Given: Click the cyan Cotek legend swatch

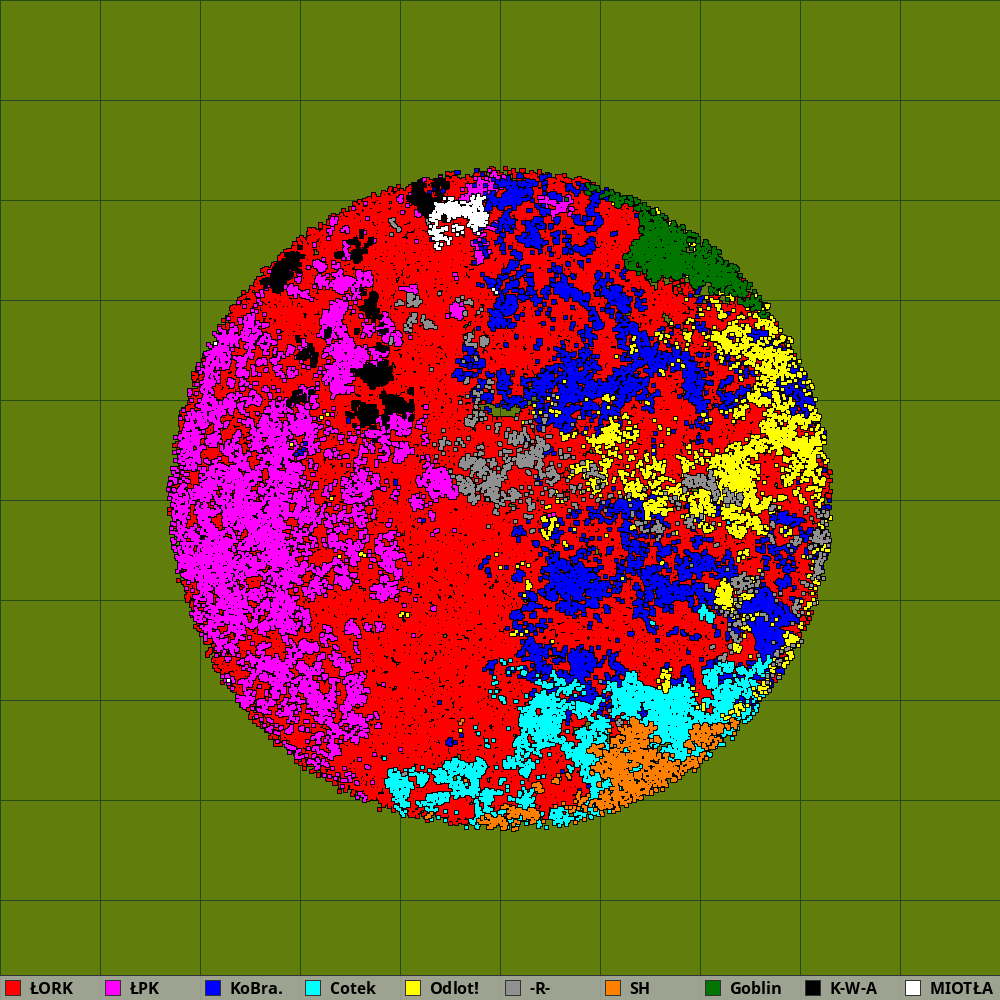Looking at the screenshot, I should [x=313, y=988].
